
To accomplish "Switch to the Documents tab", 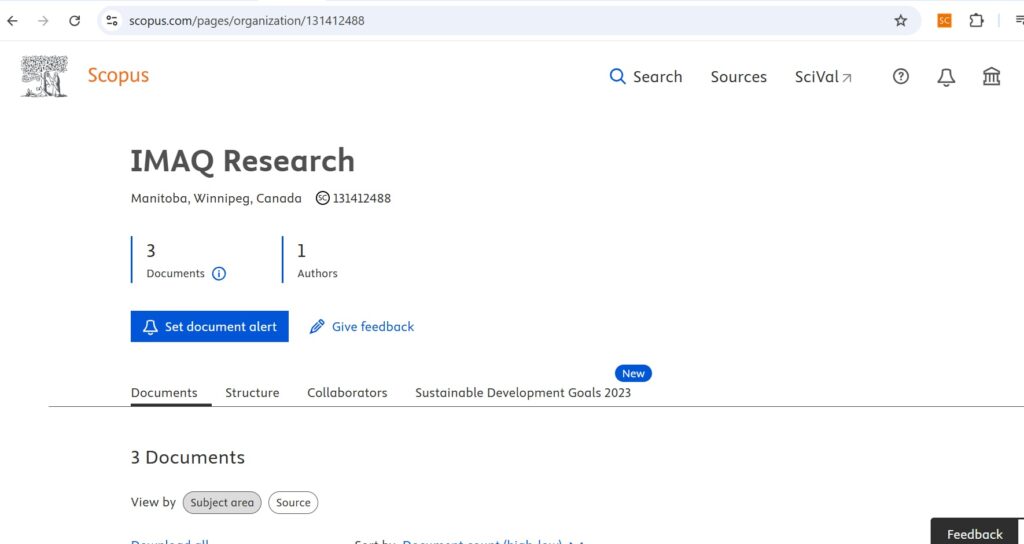I will (x=164, y=392).
